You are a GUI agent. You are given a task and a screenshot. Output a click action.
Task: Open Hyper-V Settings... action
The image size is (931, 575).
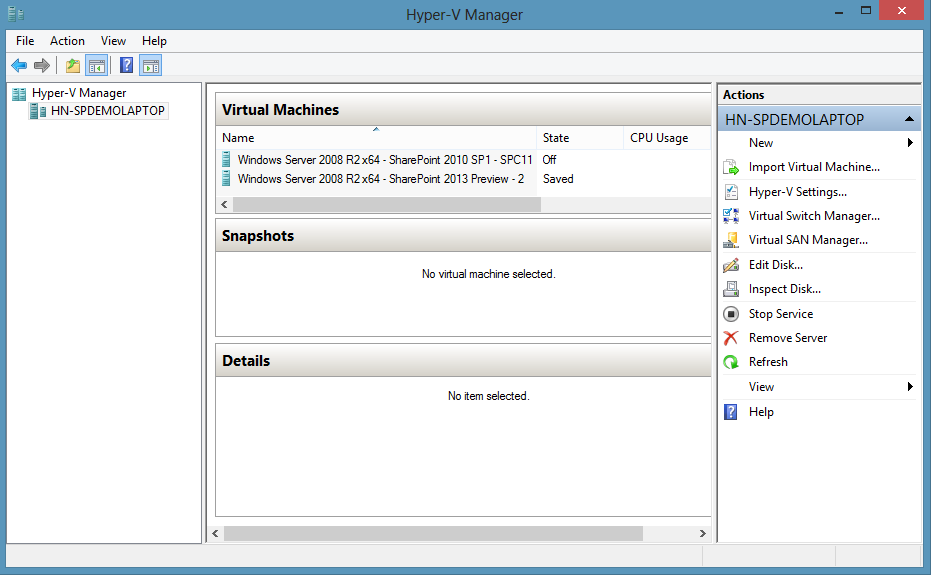pos(797,192)
